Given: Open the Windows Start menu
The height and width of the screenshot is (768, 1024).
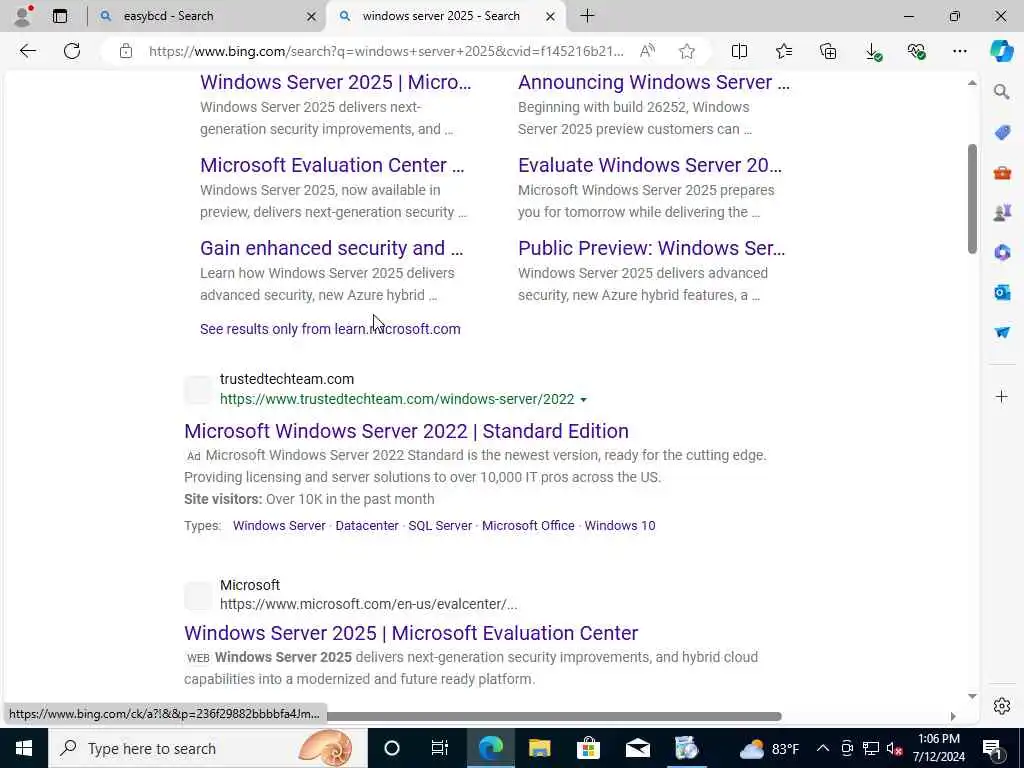Looking at the screenshot, I should pos(24,748).
